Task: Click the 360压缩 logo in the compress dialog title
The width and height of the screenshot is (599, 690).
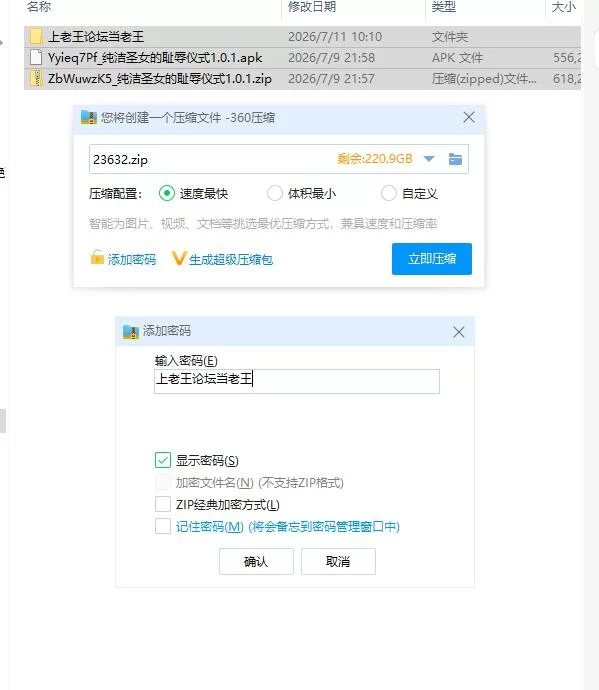Action: tap(88, 117)
